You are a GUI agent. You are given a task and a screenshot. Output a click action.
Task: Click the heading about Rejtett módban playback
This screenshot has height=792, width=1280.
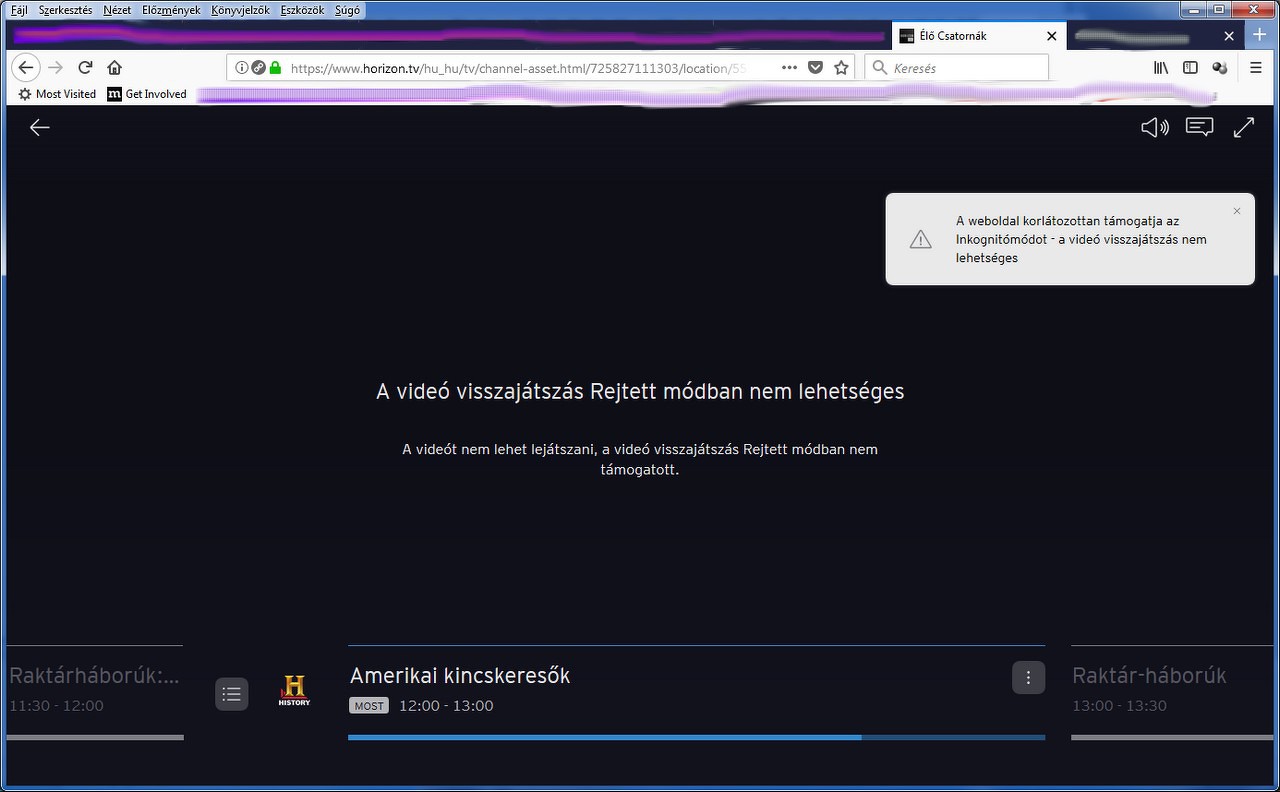tap(640, 391)
